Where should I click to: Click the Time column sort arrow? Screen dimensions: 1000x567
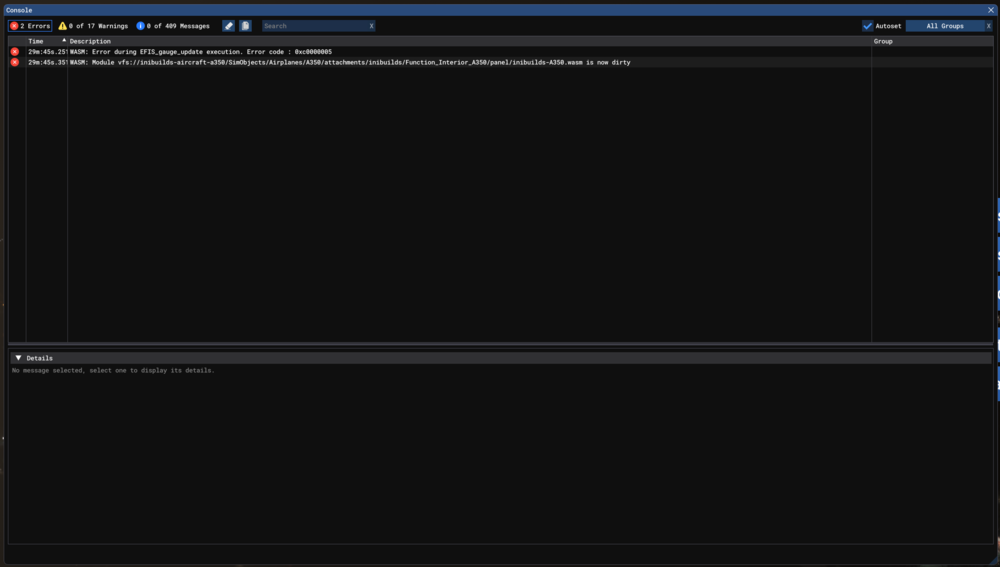[x=64, y=40]
